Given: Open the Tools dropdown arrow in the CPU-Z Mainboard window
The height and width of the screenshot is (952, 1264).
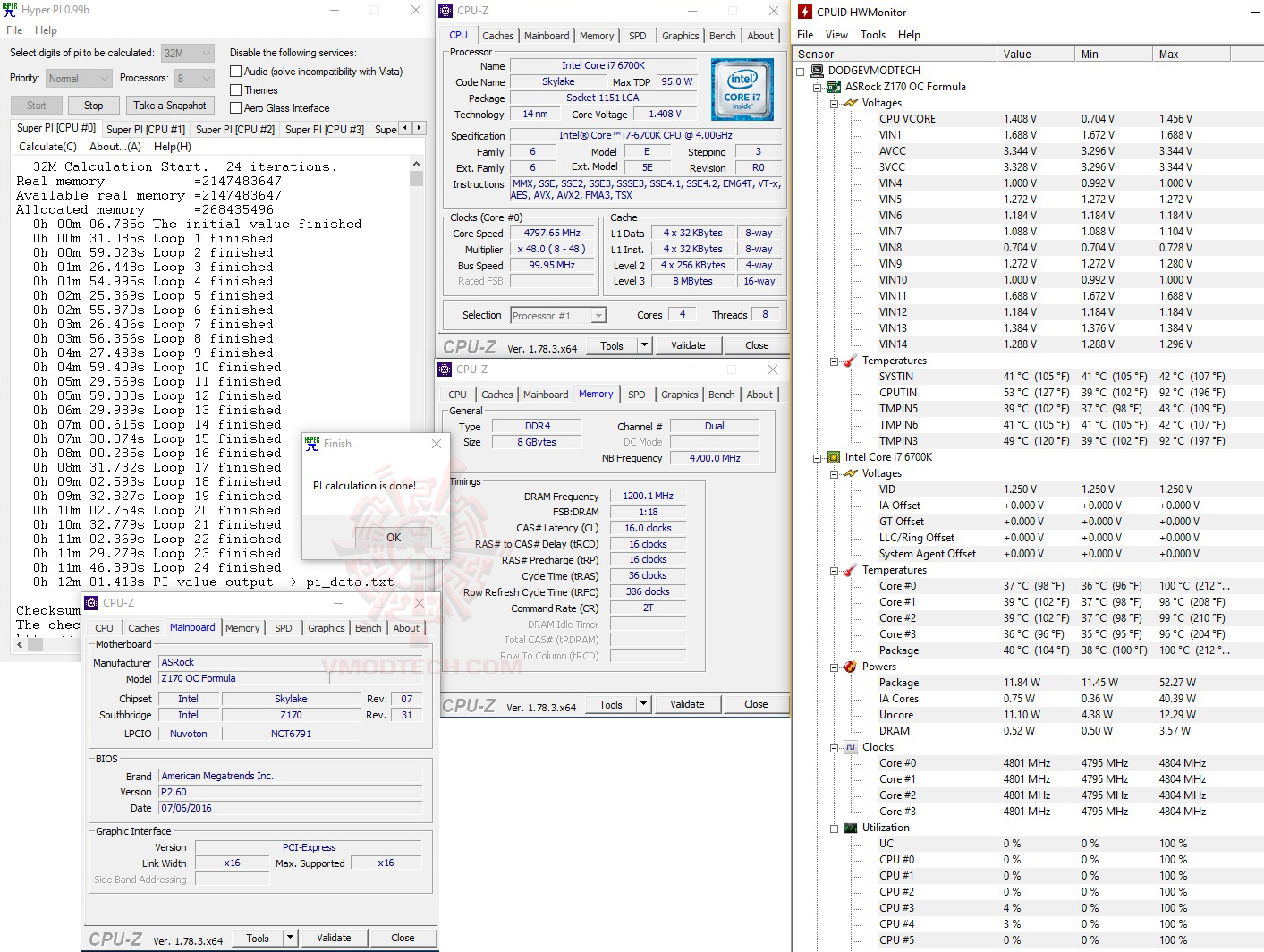Looking at the screenshot, I should (290, 938).
